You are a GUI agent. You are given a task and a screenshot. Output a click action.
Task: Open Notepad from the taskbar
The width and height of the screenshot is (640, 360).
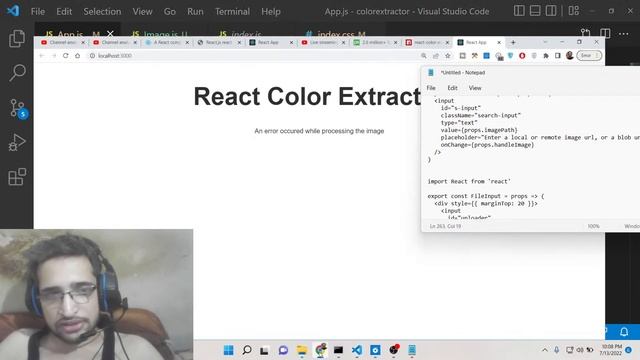pos(412,350)
